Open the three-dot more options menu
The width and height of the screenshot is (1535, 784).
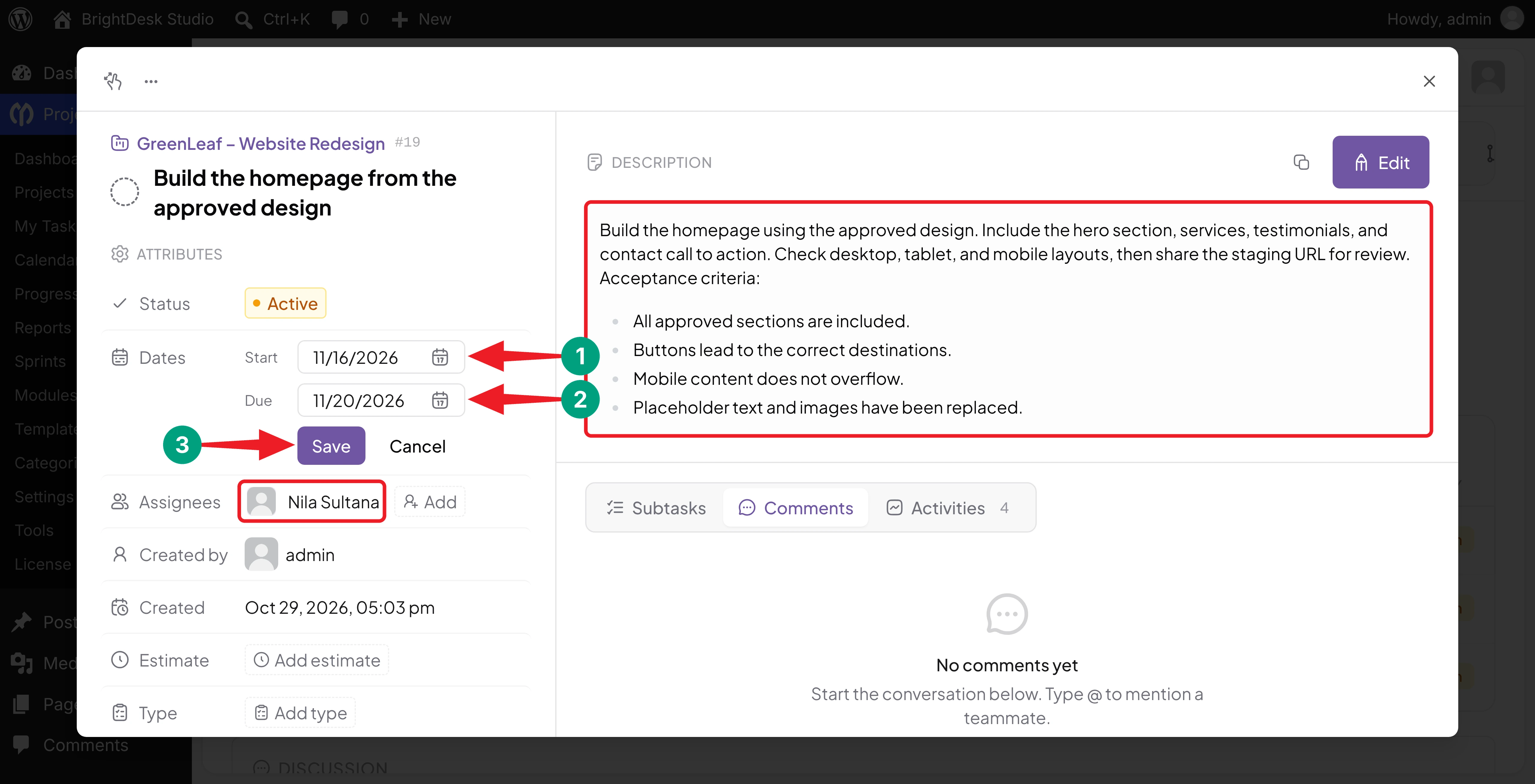point(151,81)
